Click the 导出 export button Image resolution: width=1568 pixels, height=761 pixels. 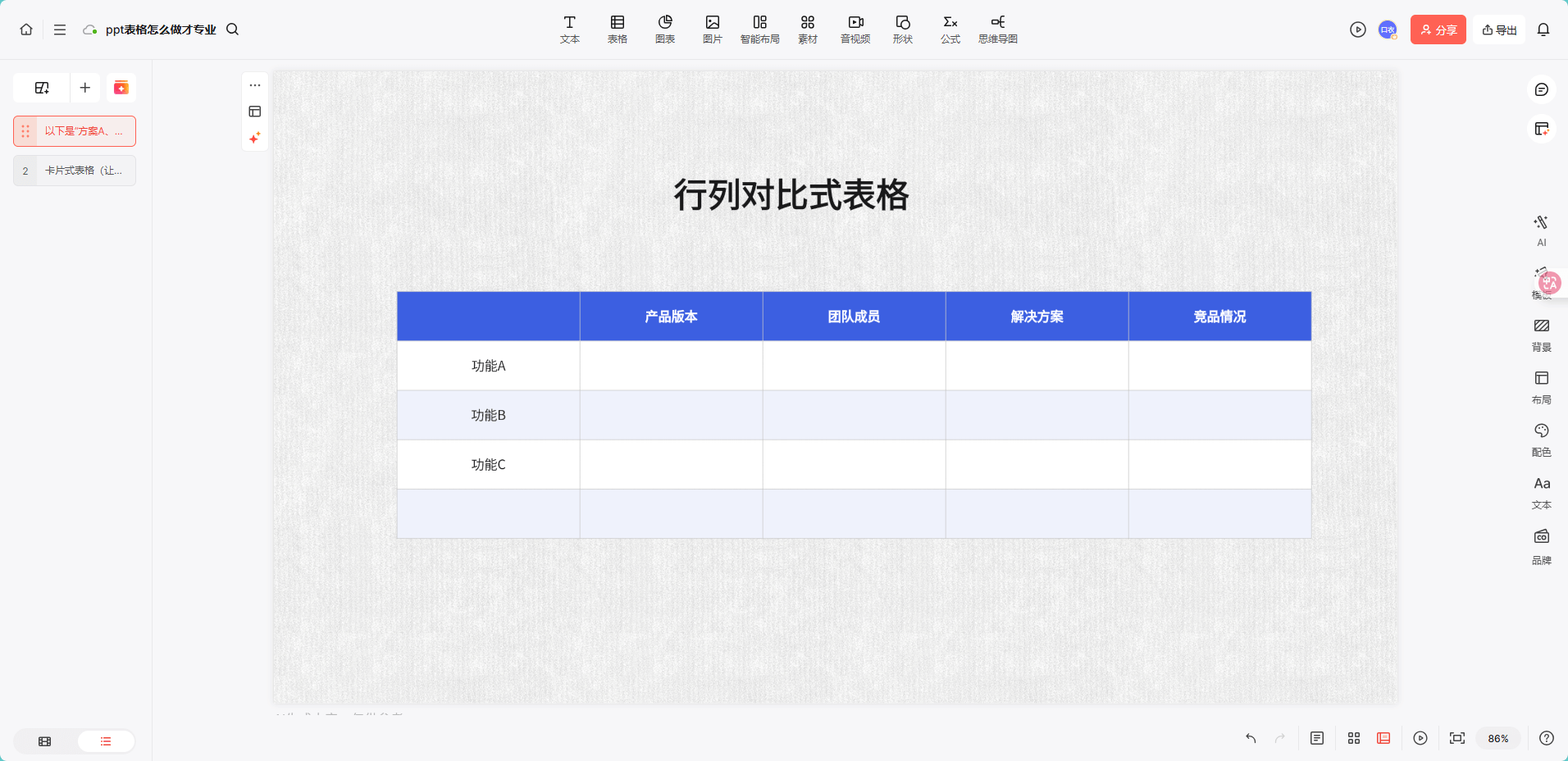tap(1499, 29)
